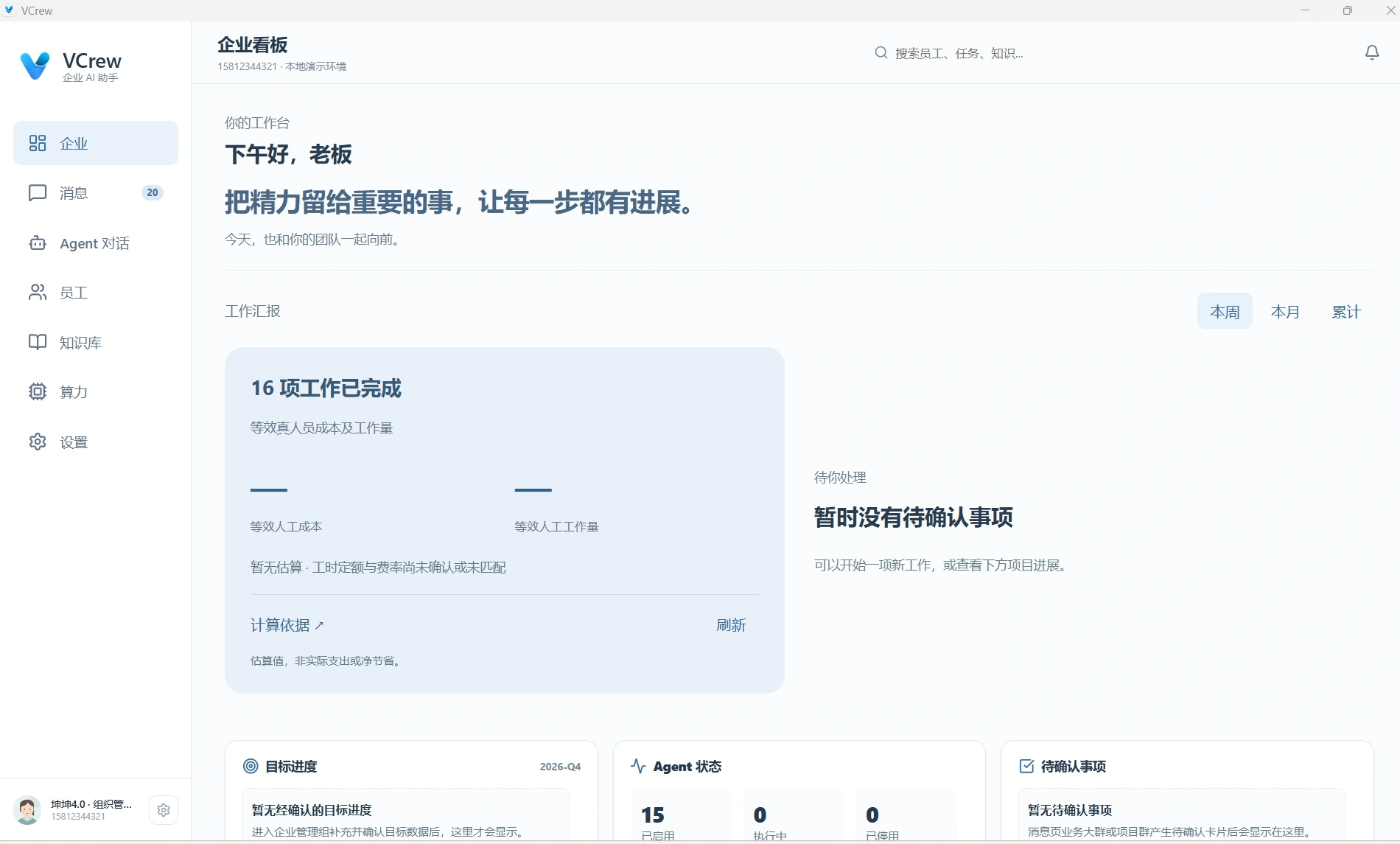
Task: Click the Agent 状态 activity pulse icon
Action: point(638,766)
